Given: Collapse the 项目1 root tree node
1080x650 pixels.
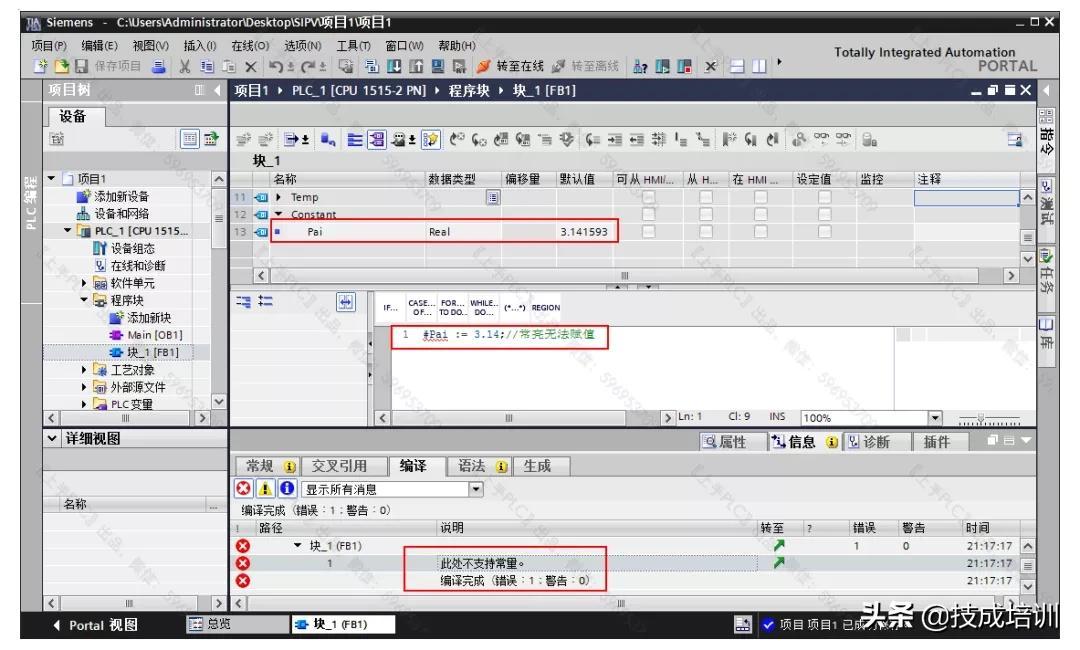Looking at the screenshot, I should (52, 178).
